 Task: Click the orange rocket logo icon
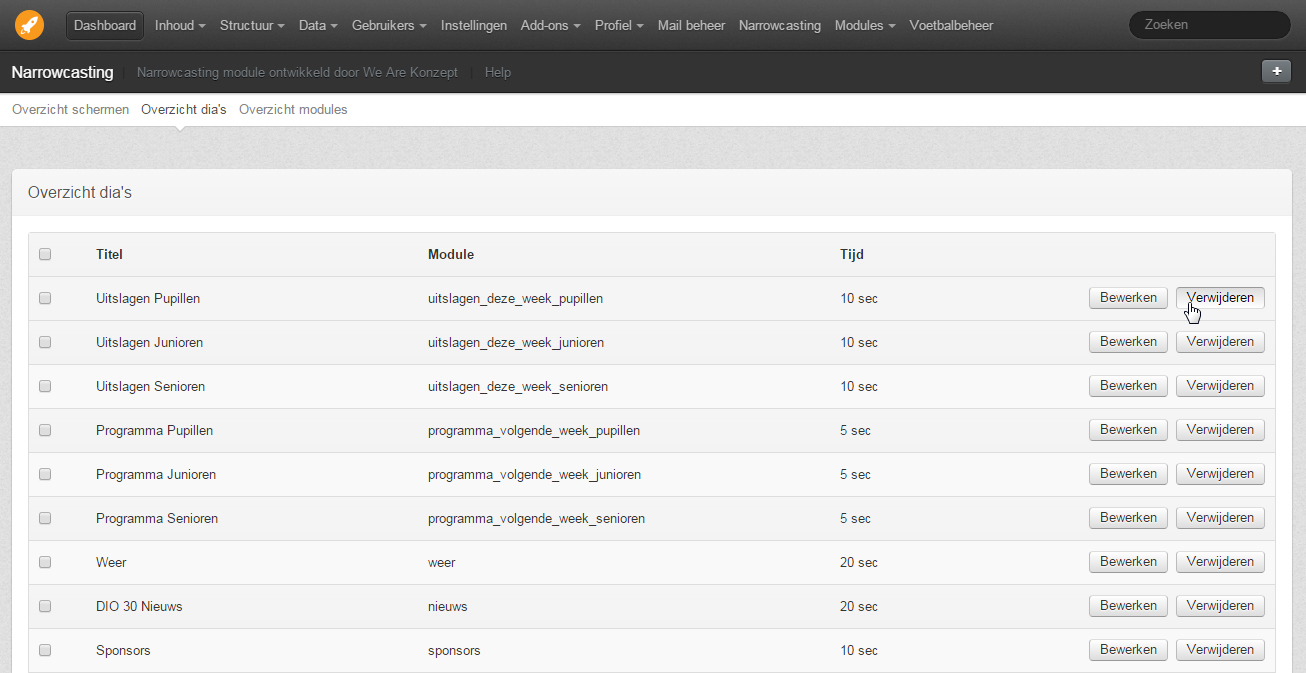(30, 25)
